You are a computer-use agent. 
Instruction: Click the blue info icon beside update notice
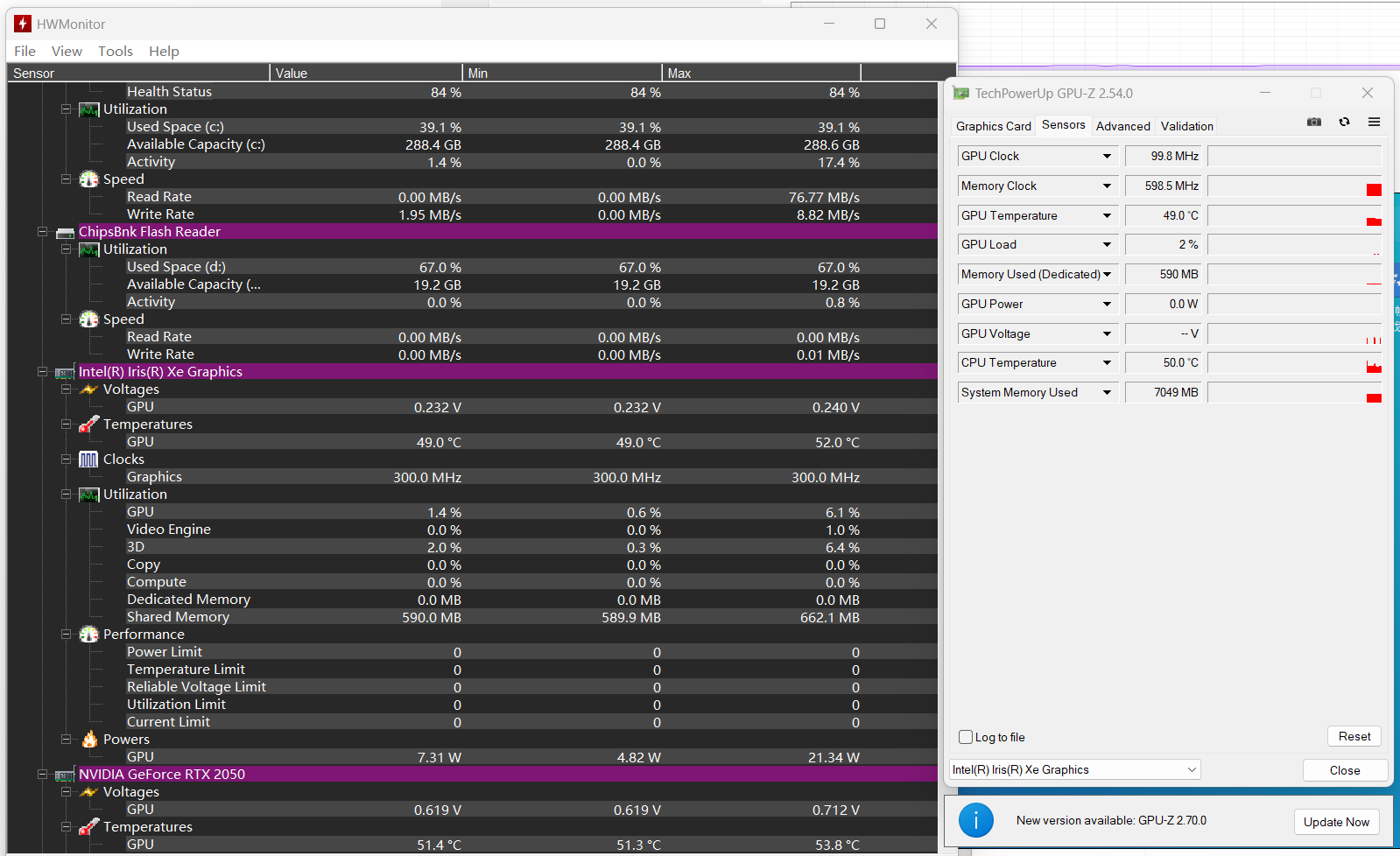[x=975, y=821]
